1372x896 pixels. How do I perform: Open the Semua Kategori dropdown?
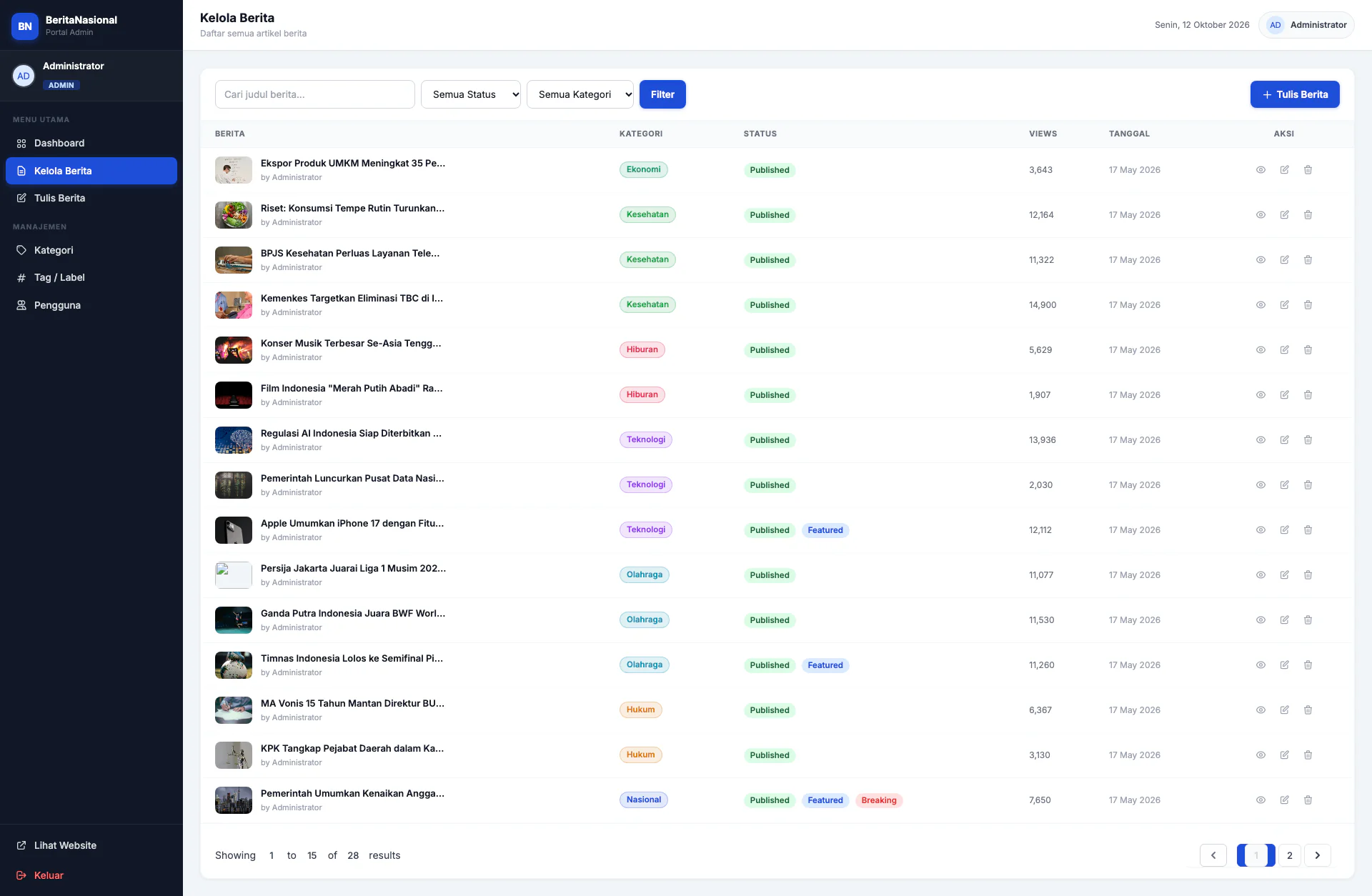[580, 94]
